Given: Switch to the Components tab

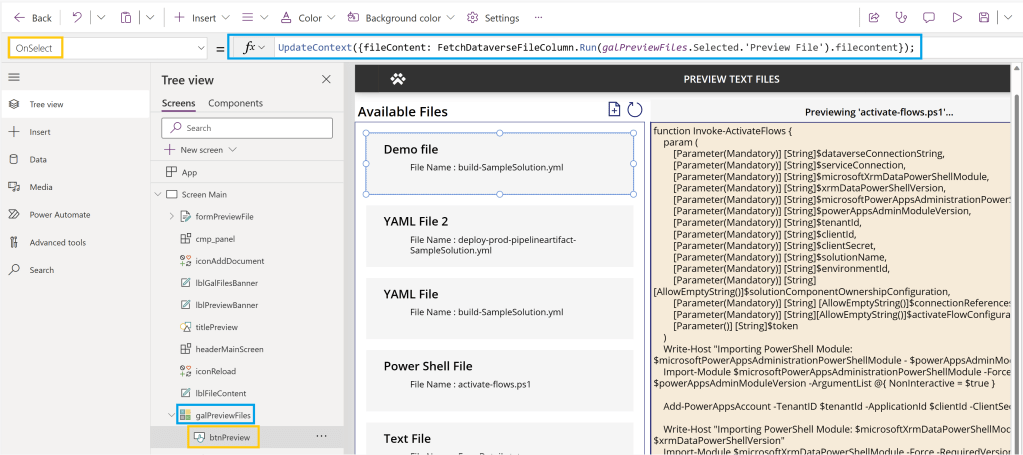Looking at the screenshot, I should [x=235, y=103].
